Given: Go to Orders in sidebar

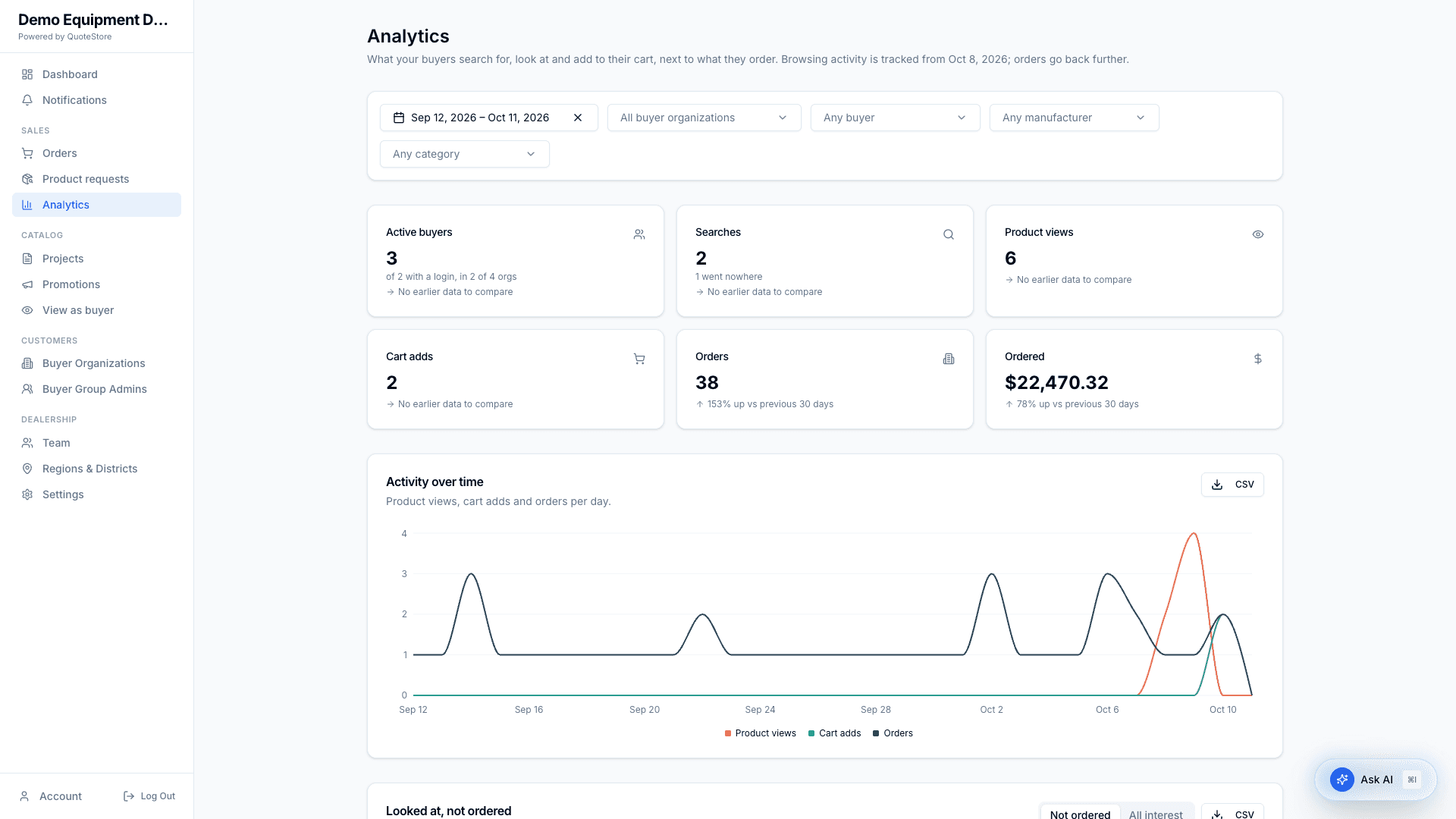Looking at the screenshot, I should 96,153.
